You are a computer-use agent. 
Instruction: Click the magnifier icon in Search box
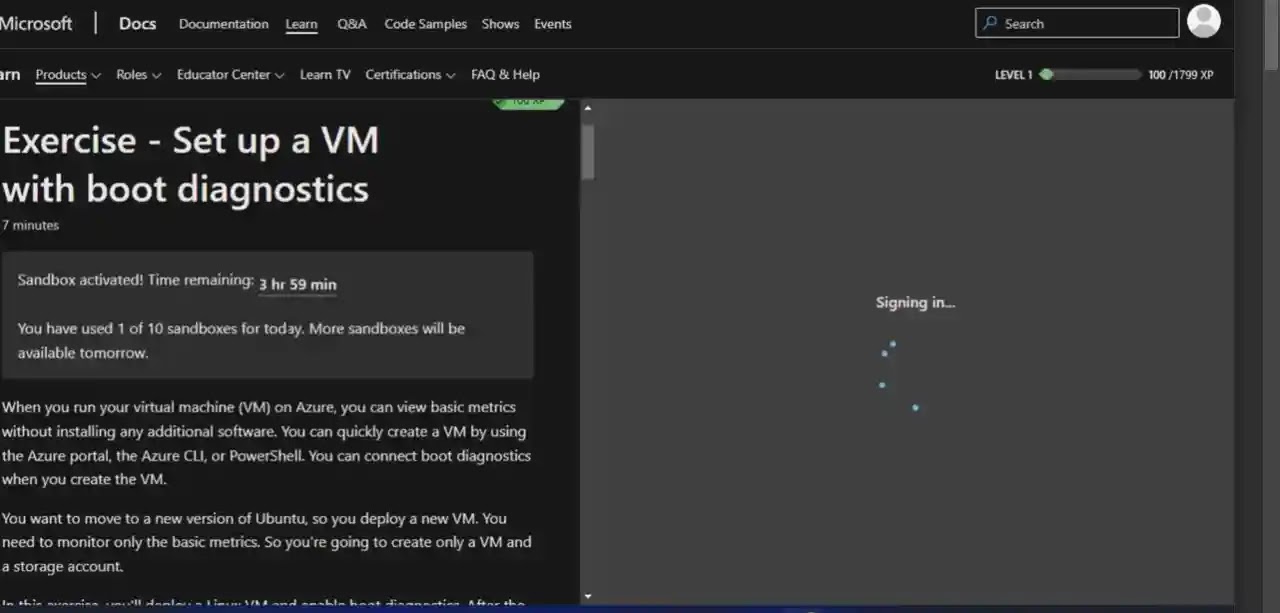(x=990, y=24)
